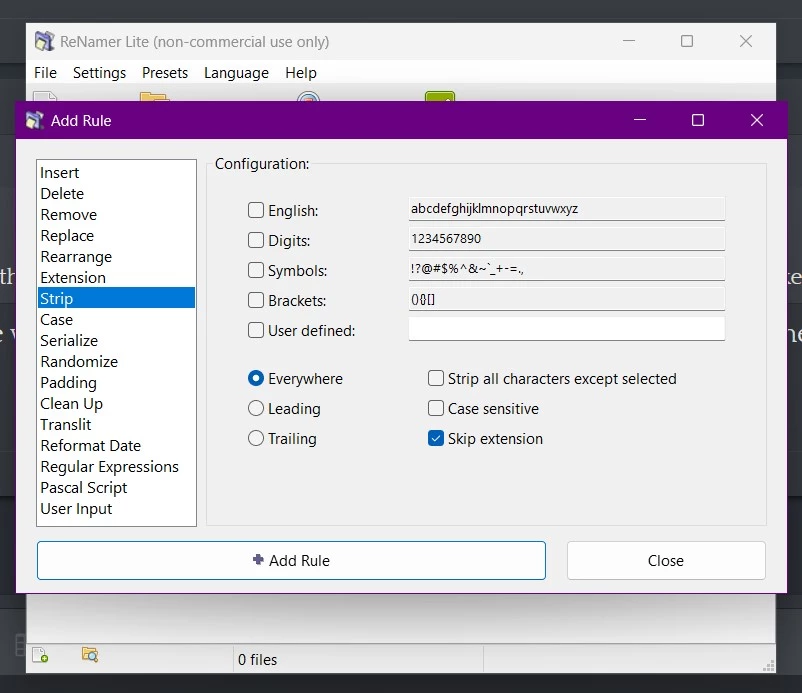Select the Rearrange rule

[117, 256]
